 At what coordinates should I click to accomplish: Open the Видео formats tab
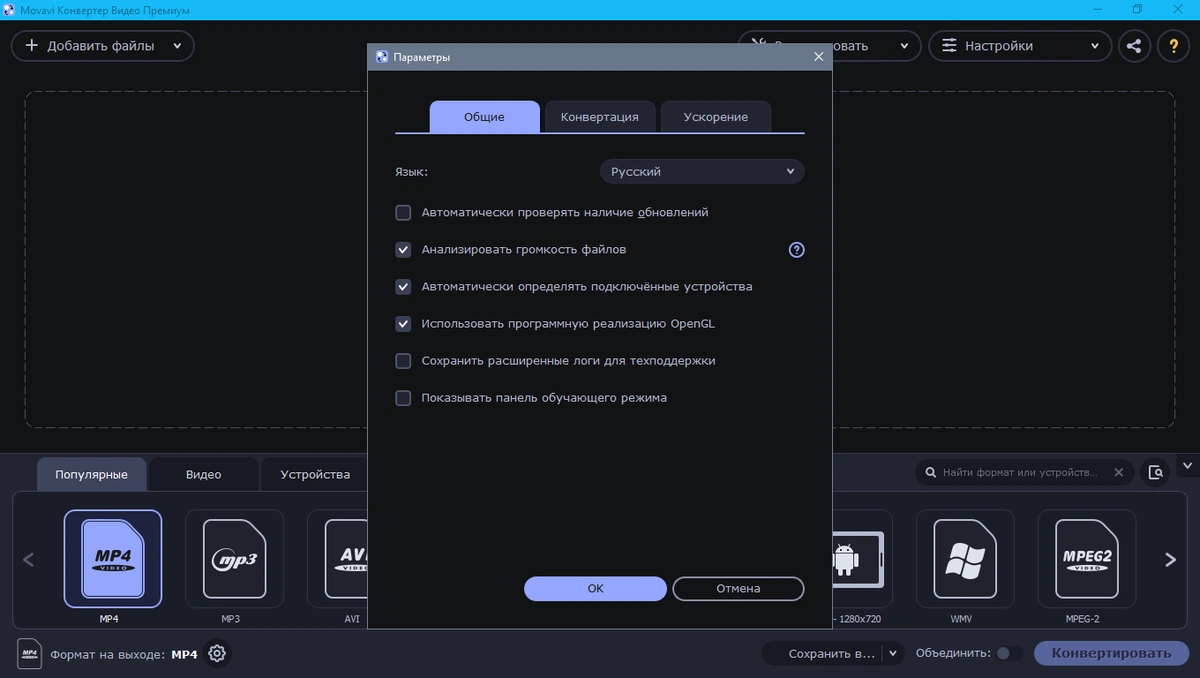tap(203, 474)
